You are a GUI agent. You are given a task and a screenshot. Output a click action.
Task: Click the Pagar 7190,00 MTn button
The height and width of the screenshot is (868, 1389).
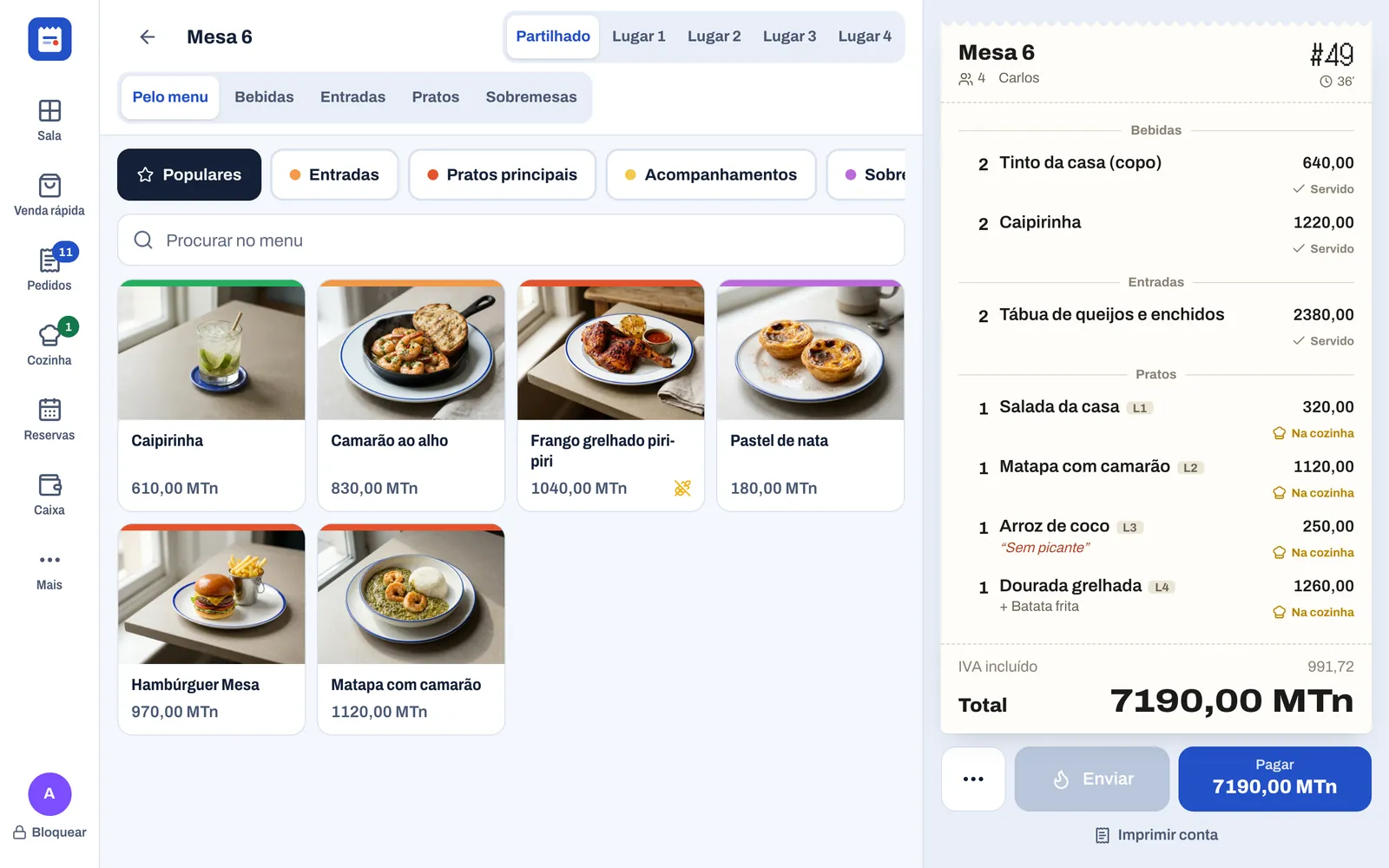coord(1274,779)
